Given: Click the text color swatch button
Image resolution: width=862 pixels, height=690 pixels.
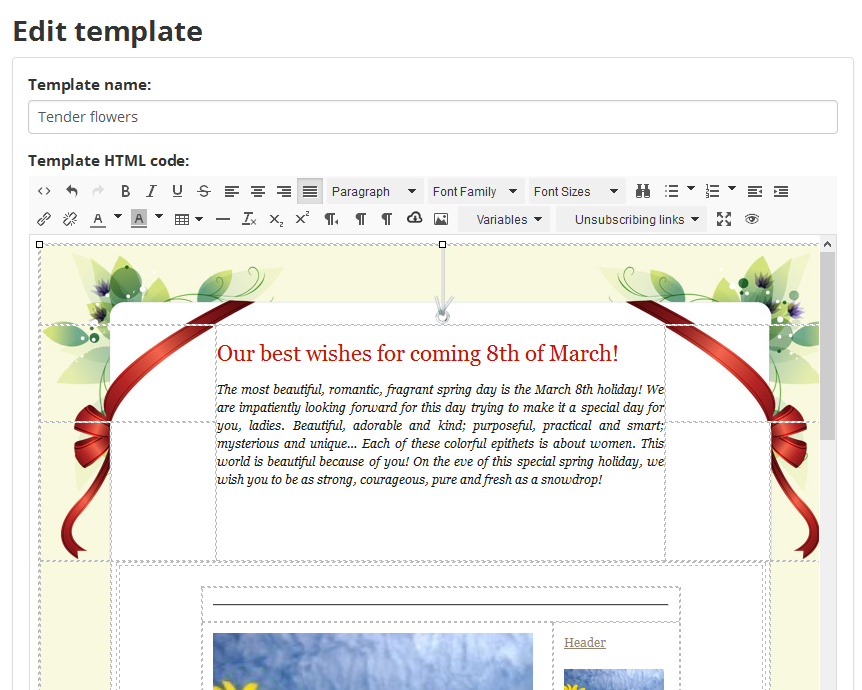Looking at the screenshot, I should tap(98, 219).
